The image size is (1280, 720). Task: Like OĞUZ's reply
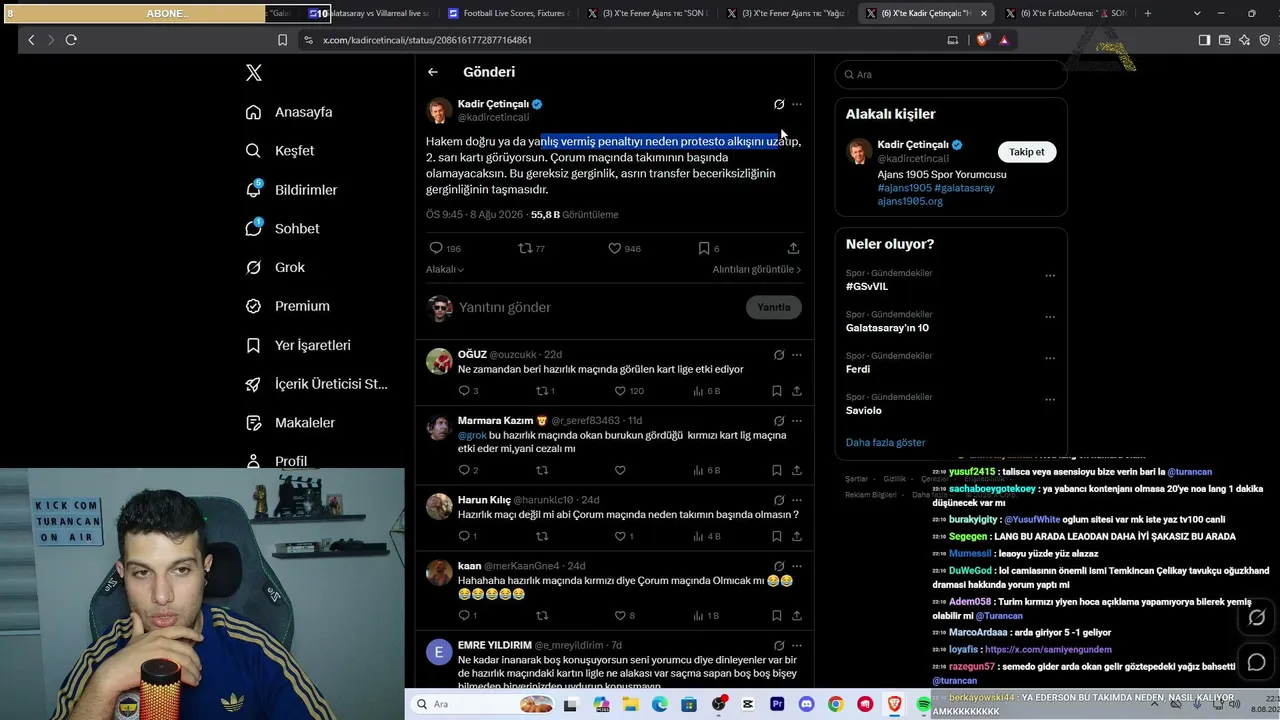620,391
